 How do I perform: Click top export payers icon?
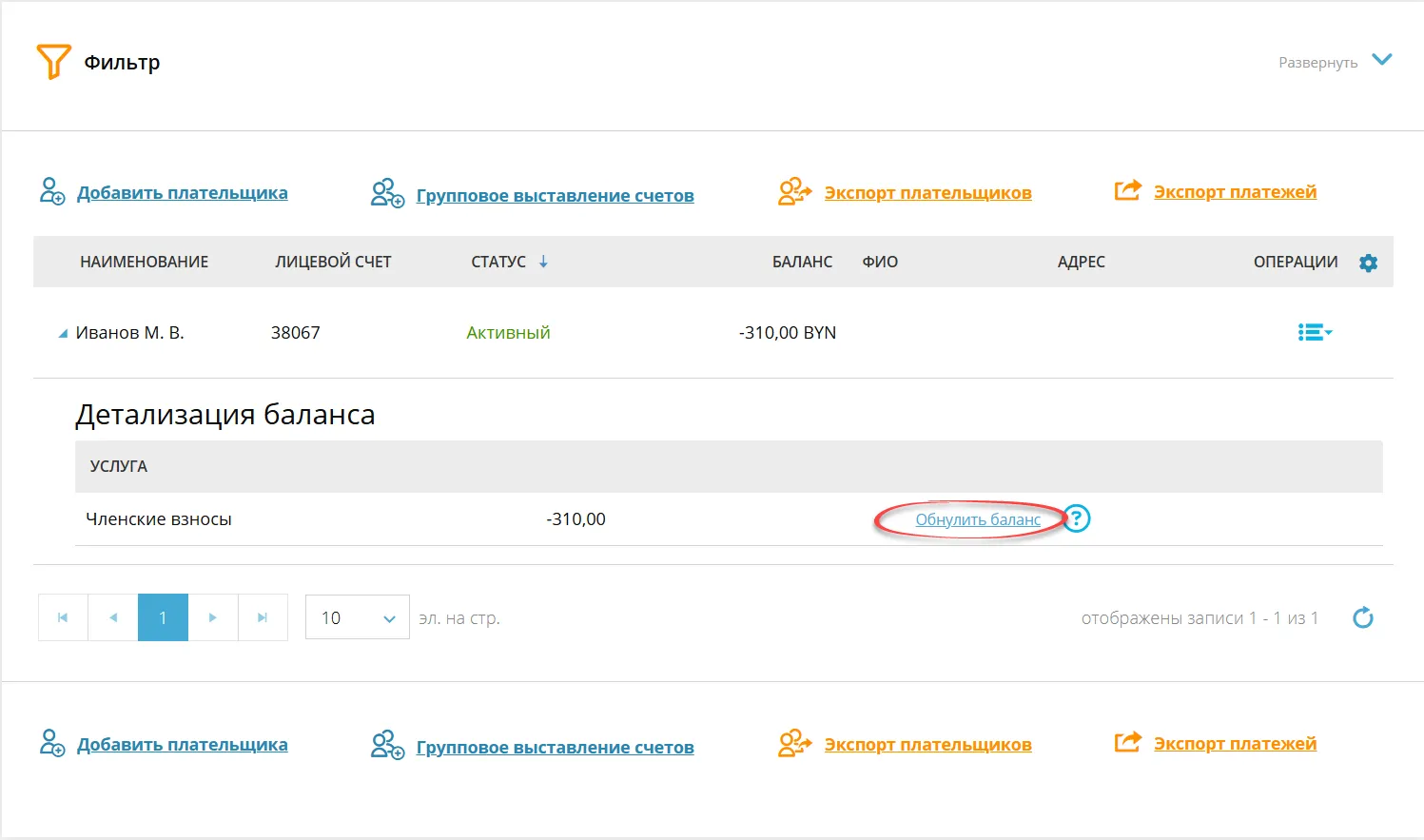[x=794, y=192]
